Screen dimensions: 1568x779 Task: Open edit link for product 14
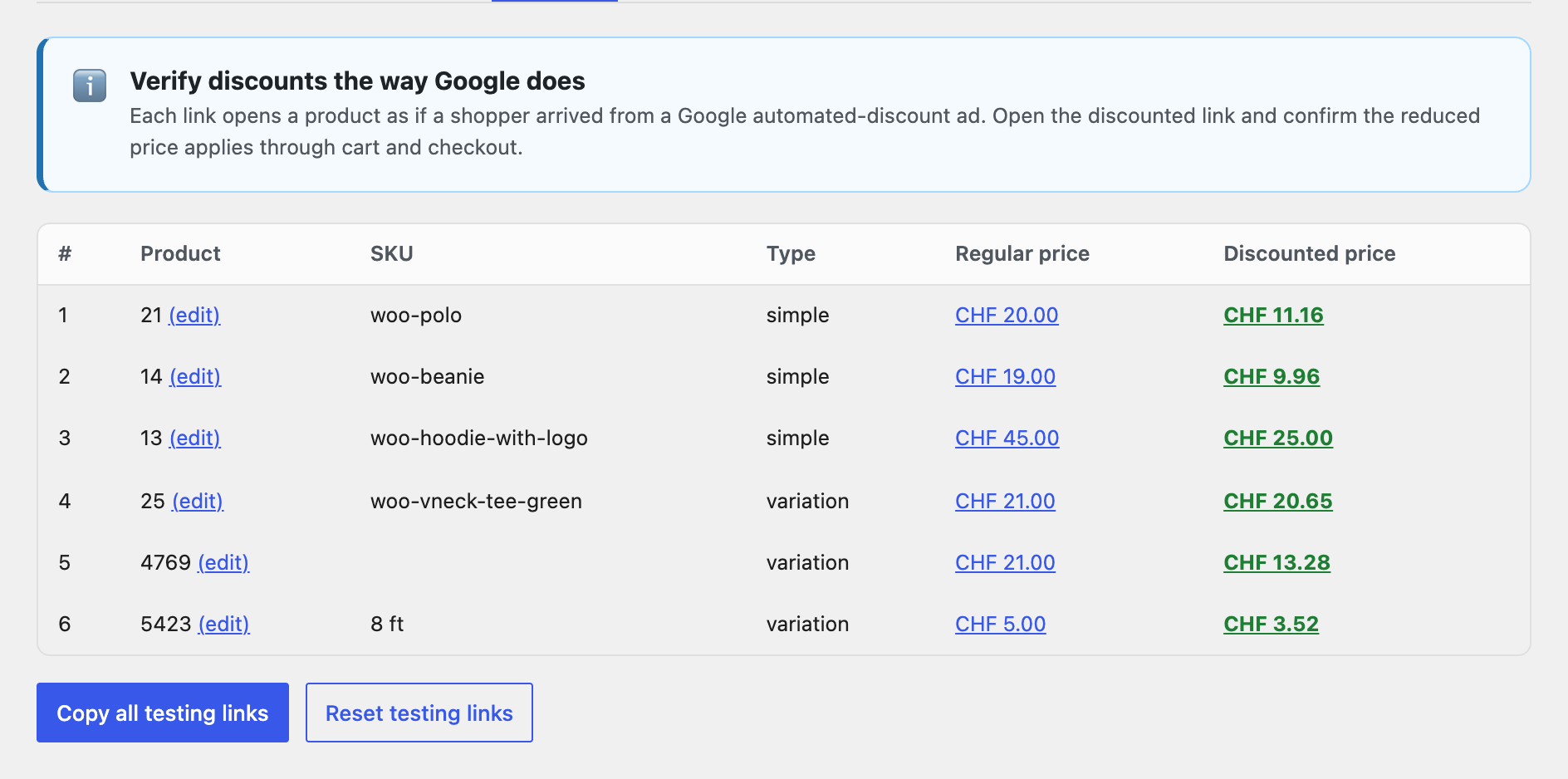coord(195,377)
